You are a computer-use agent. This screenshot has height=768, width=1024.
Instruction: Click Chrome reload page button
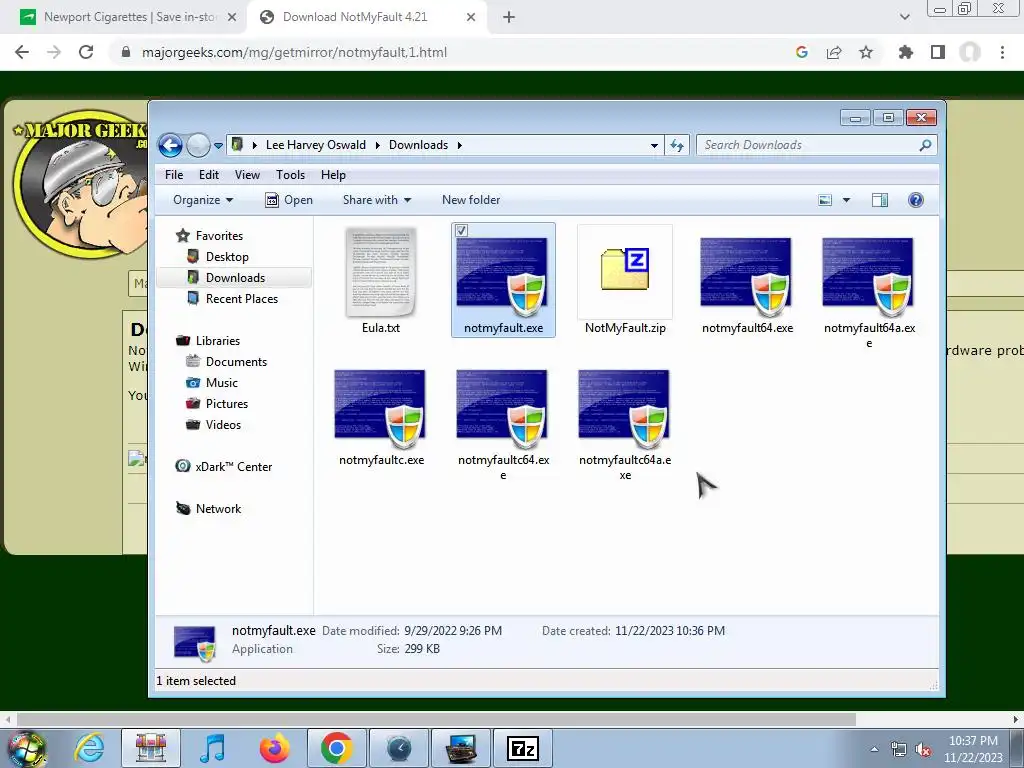(86, 52)
